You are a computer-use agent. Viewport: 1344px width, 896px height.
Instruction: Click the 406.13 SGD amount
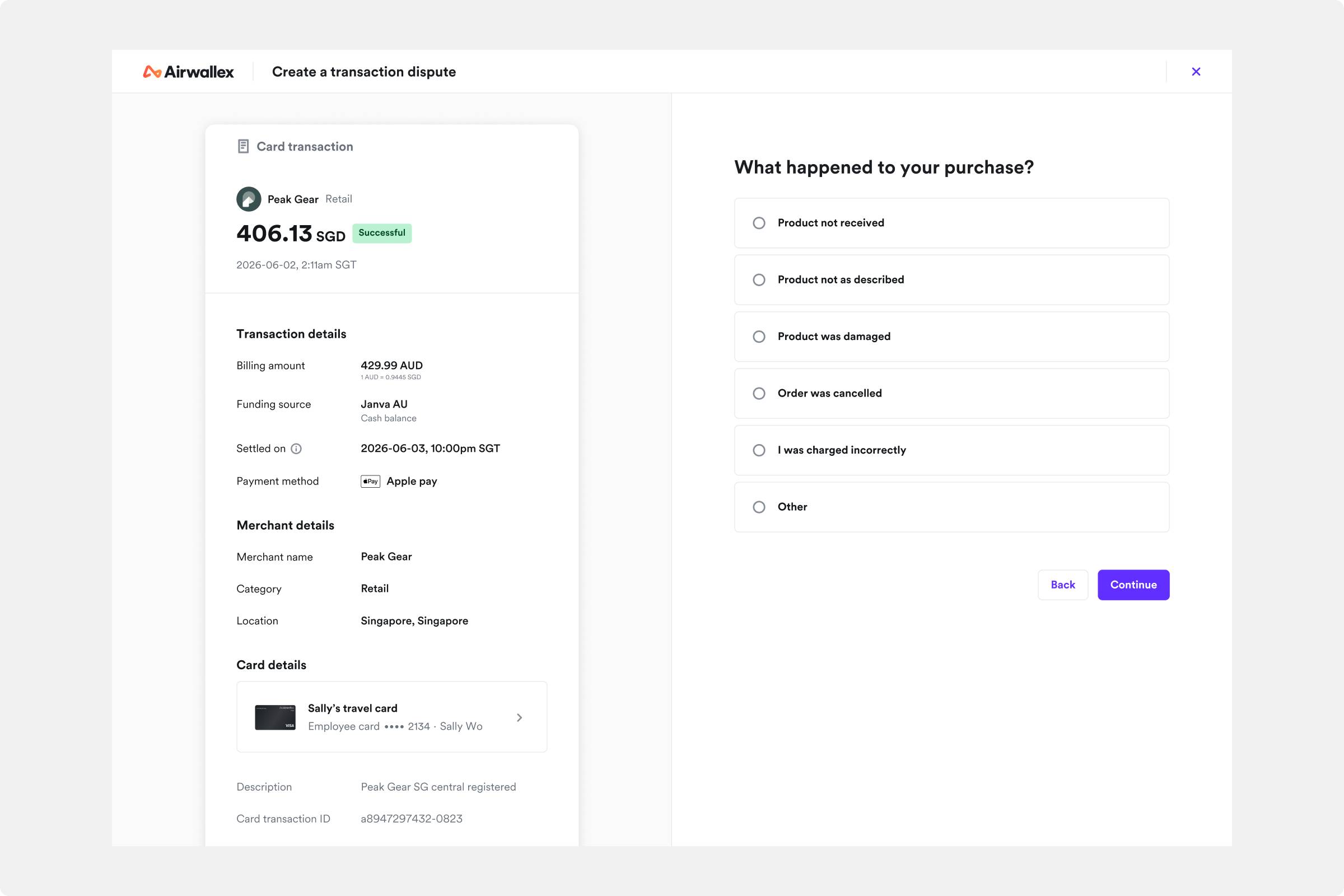[x=291, y=234]
